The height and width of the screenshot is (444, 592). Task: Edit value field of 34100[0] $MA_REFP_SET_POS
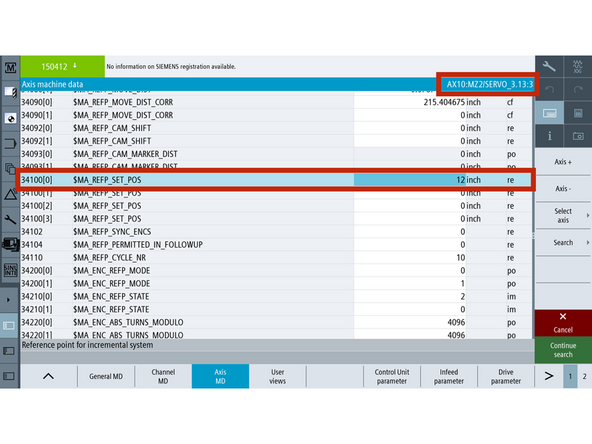click(x=410, y=180)
